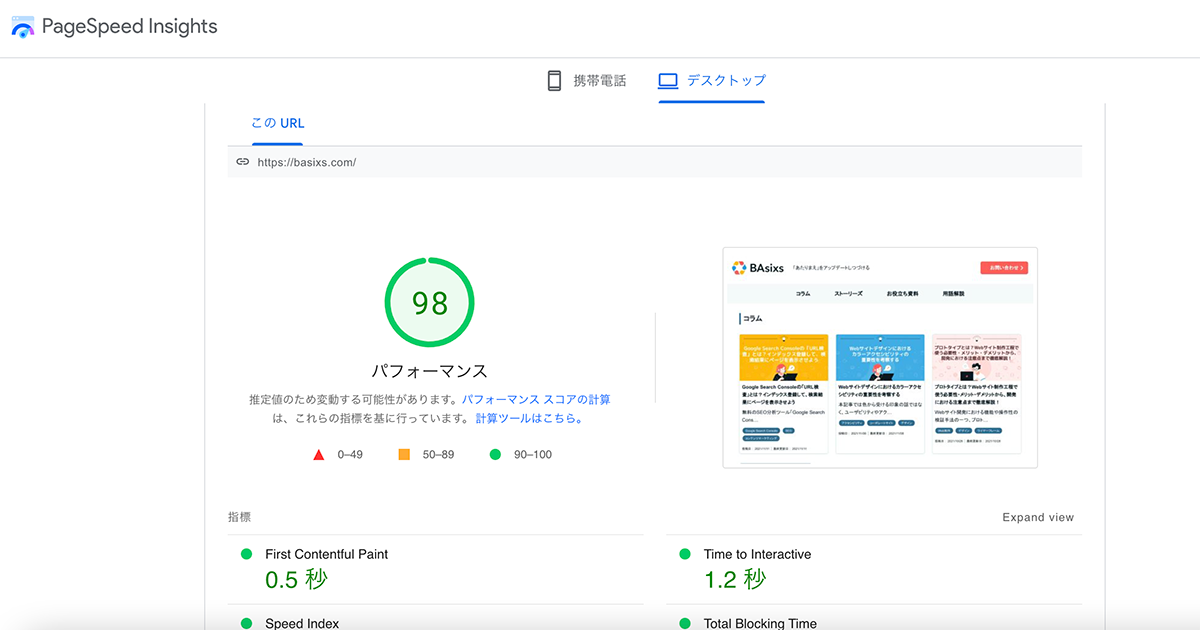Click the パフォーマンス heading text

tap(430, 371)
